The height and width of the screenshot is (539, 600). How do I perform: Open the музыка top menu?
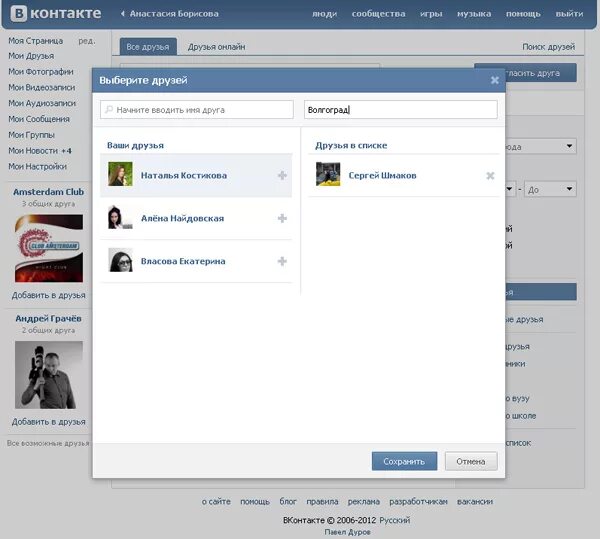474,14
